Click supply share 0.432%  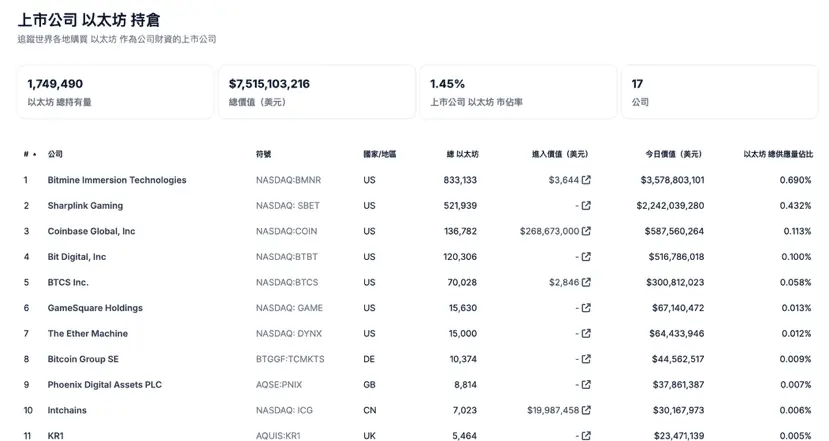coord(795,206)
